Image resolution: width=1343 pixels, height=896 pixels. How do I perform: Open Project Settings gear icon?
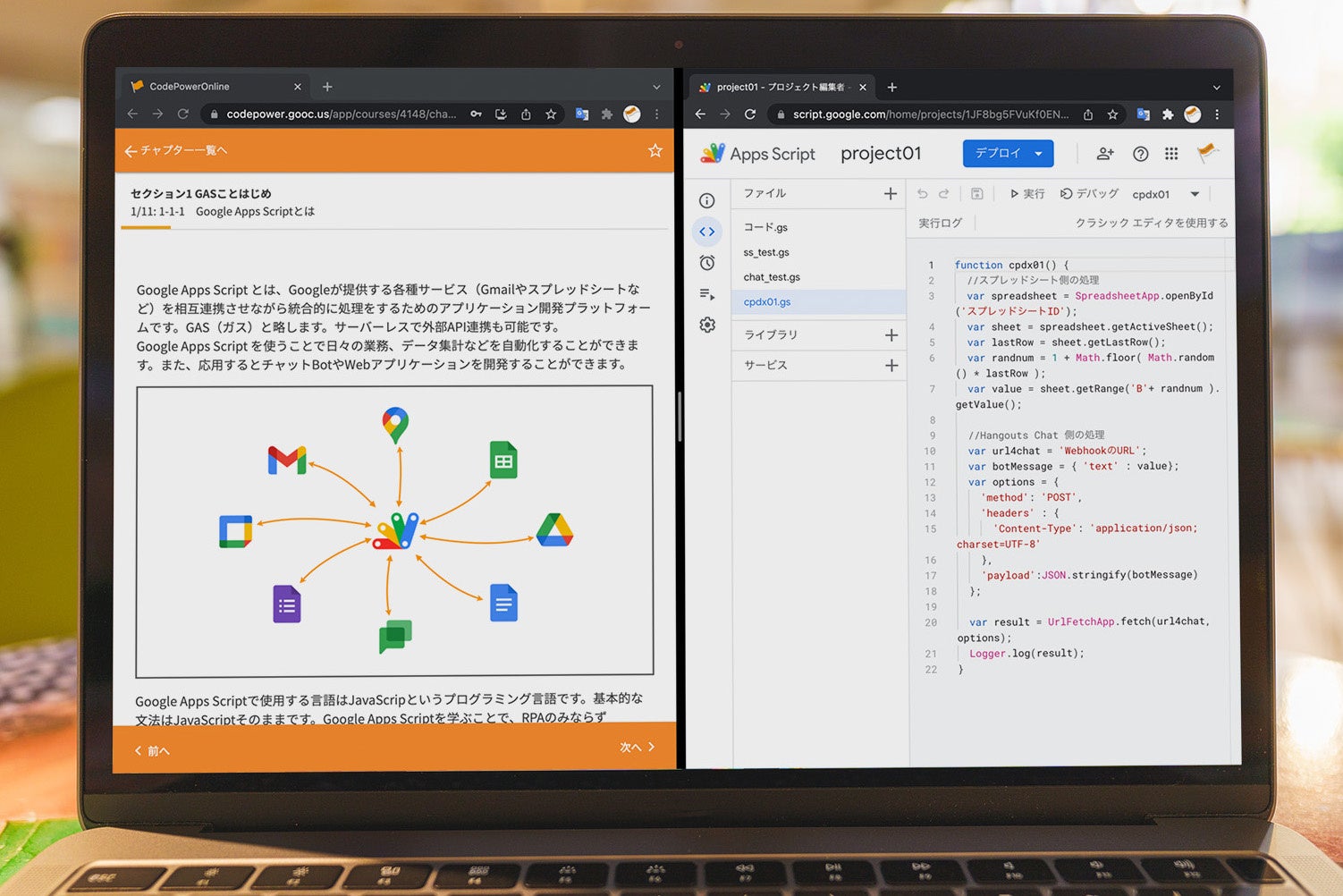click(707, 325)
